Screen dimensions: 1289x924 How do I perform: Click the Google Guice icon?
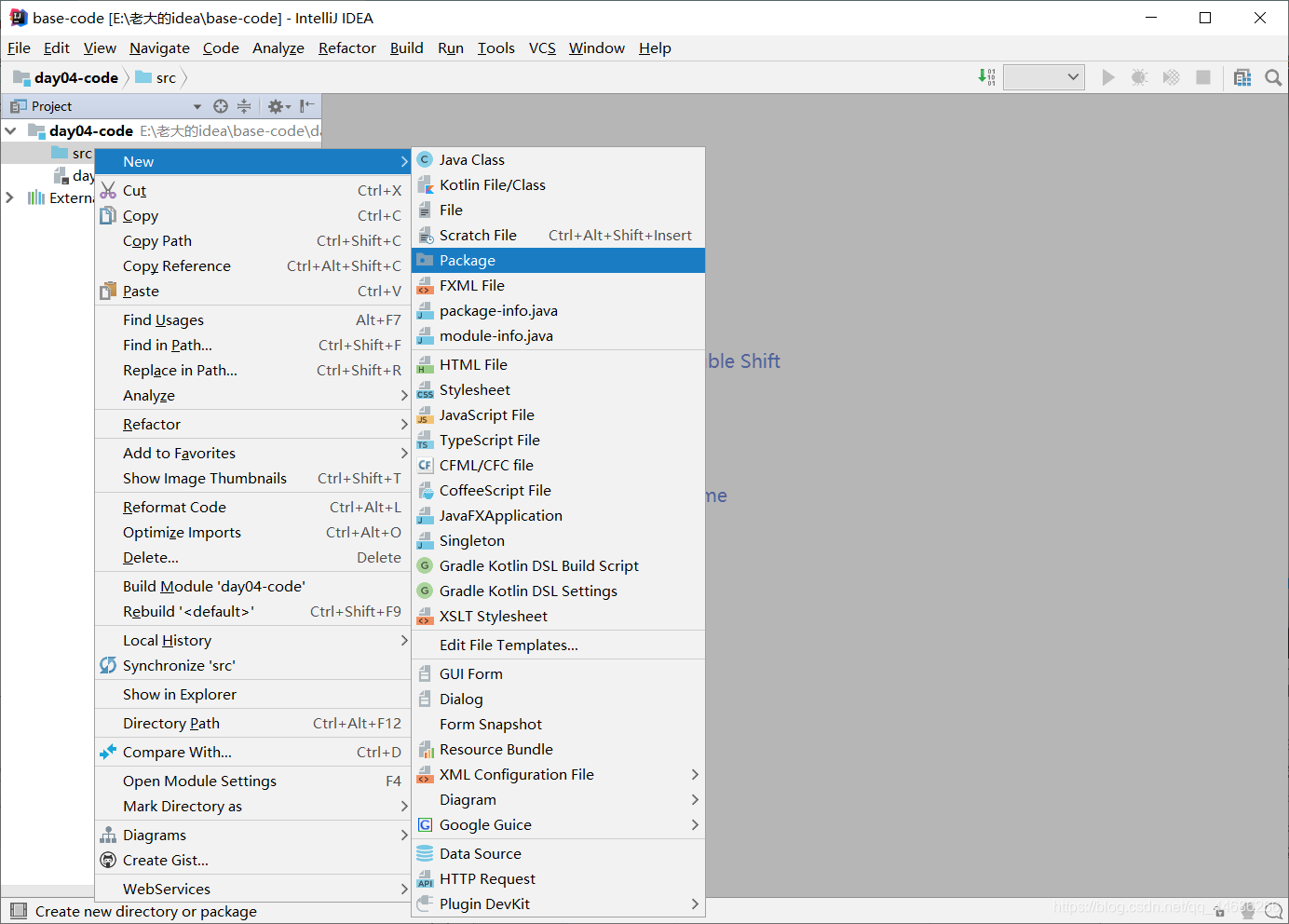425,825
